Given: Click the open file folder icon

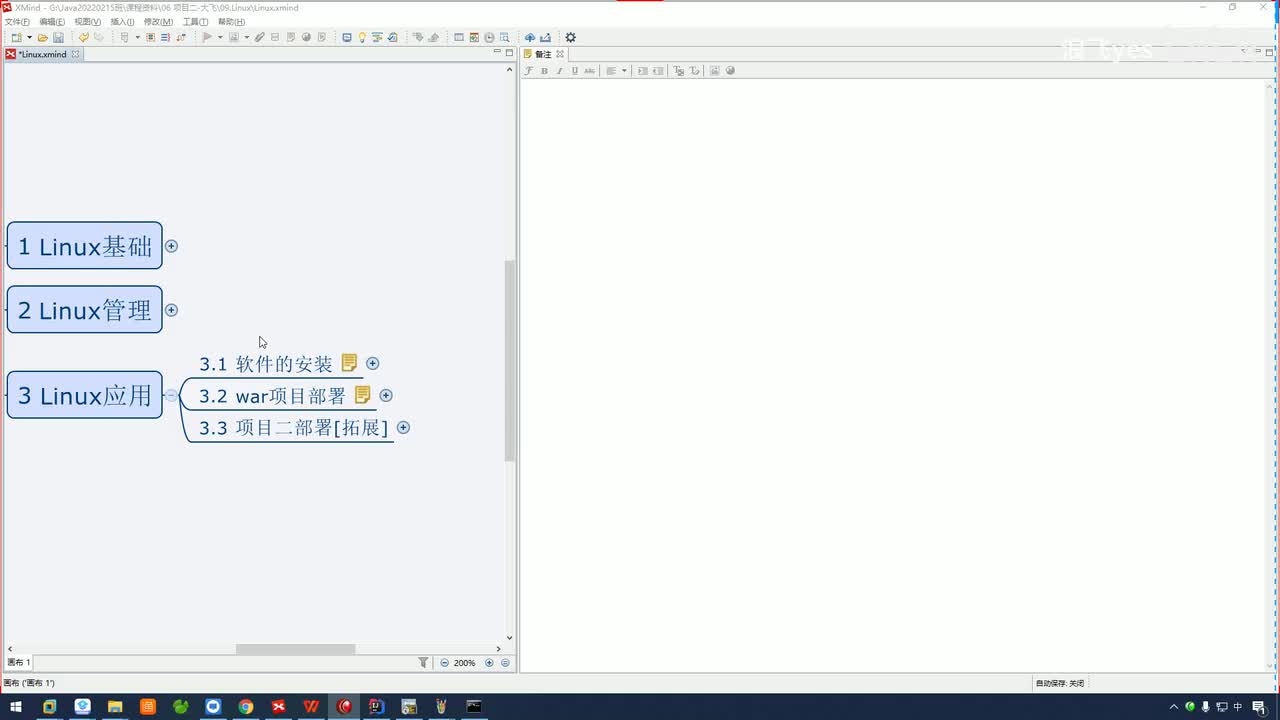Looking at the screenshot, I should [x=42, y=38].
